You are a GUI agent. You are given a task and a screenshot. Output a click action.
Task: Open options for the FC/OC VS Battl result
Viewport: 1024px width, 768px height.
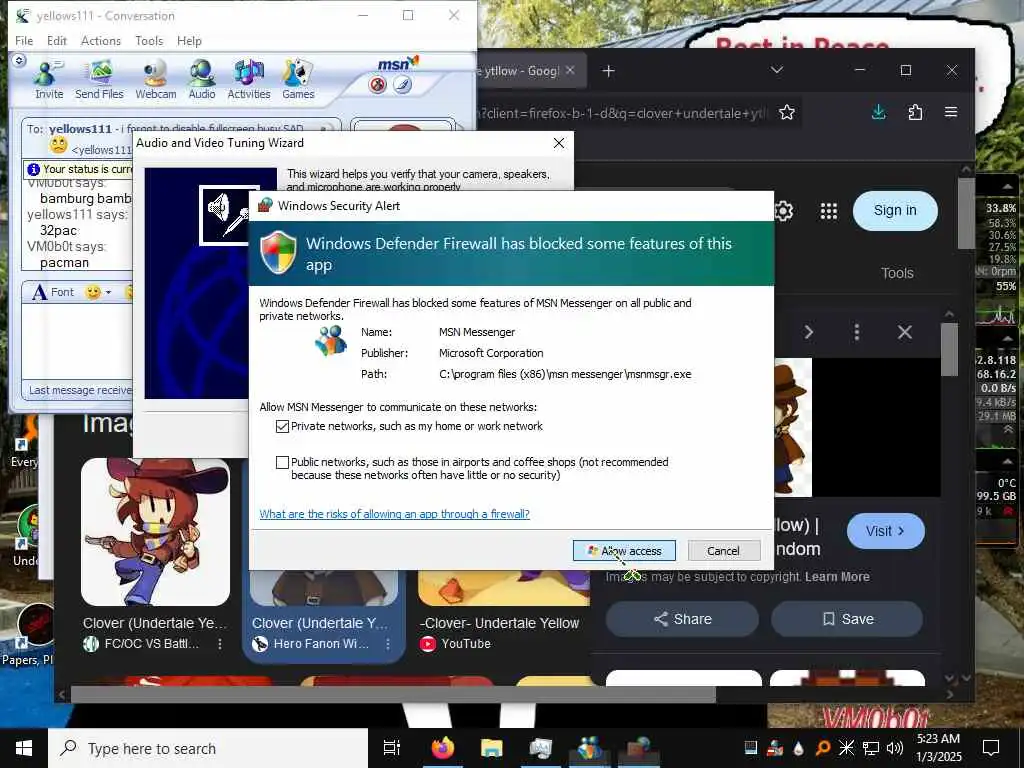tap(220, 644)
